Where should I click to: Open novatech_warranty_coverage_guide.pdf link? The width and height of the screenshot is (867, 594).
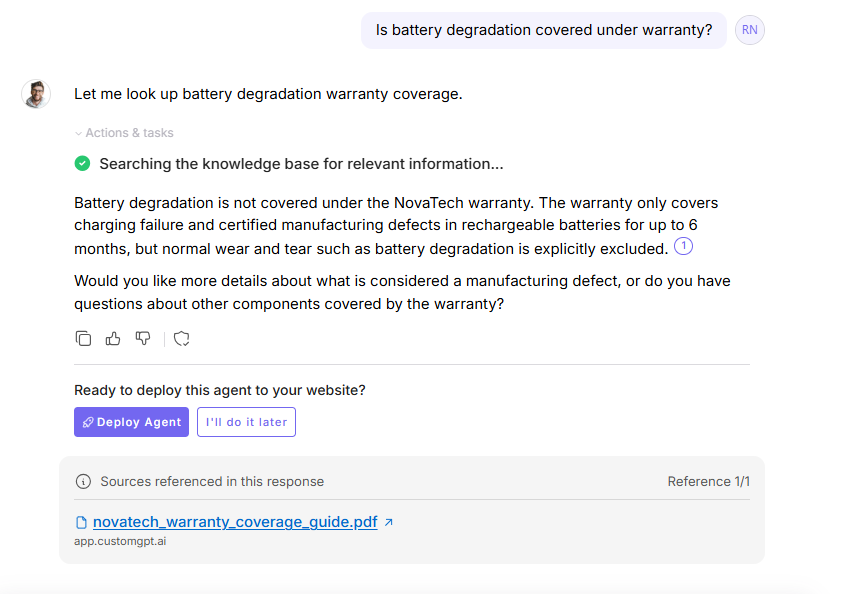[235, 522]
